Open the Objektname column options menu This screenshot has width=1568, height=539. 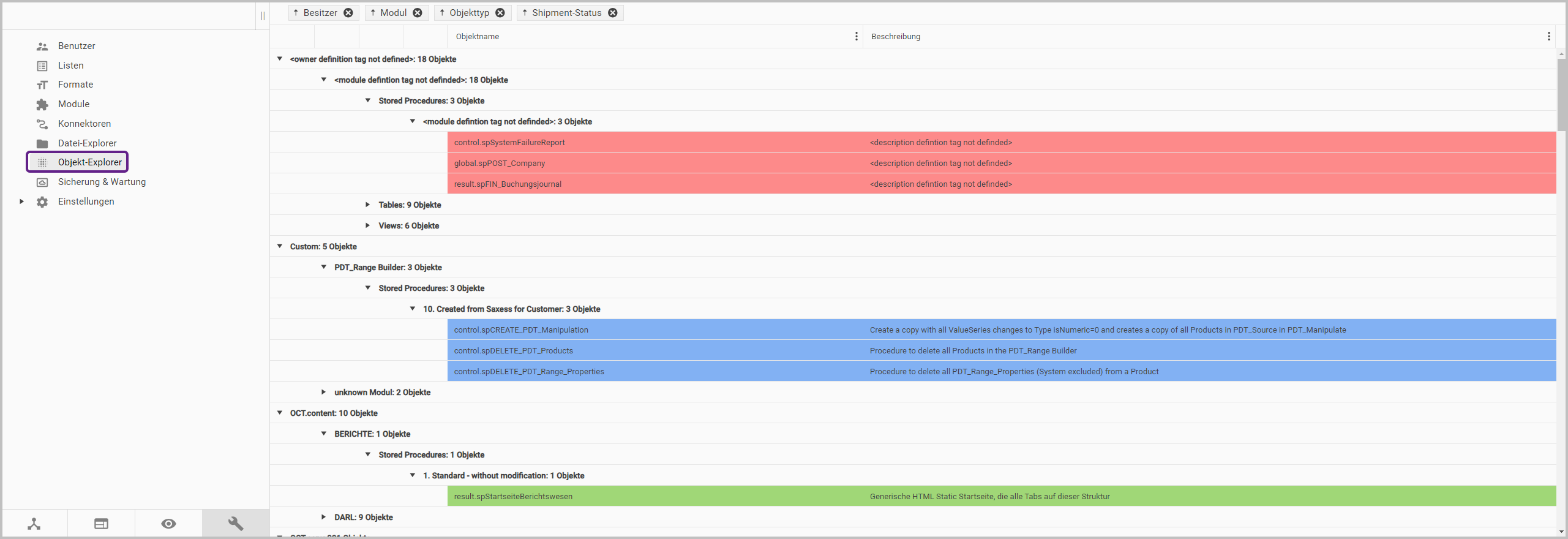(856, 37)
